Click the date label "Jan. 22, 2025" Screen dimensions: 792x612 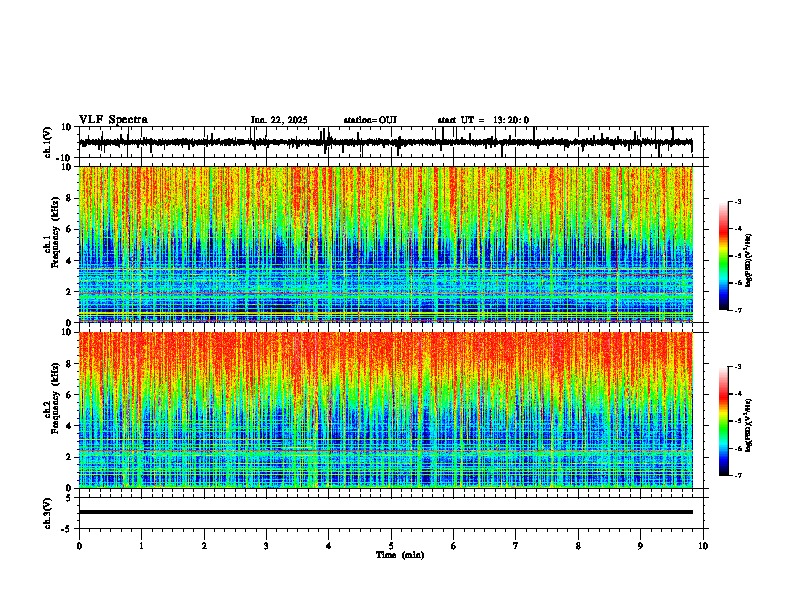click(x=279, y=120)
